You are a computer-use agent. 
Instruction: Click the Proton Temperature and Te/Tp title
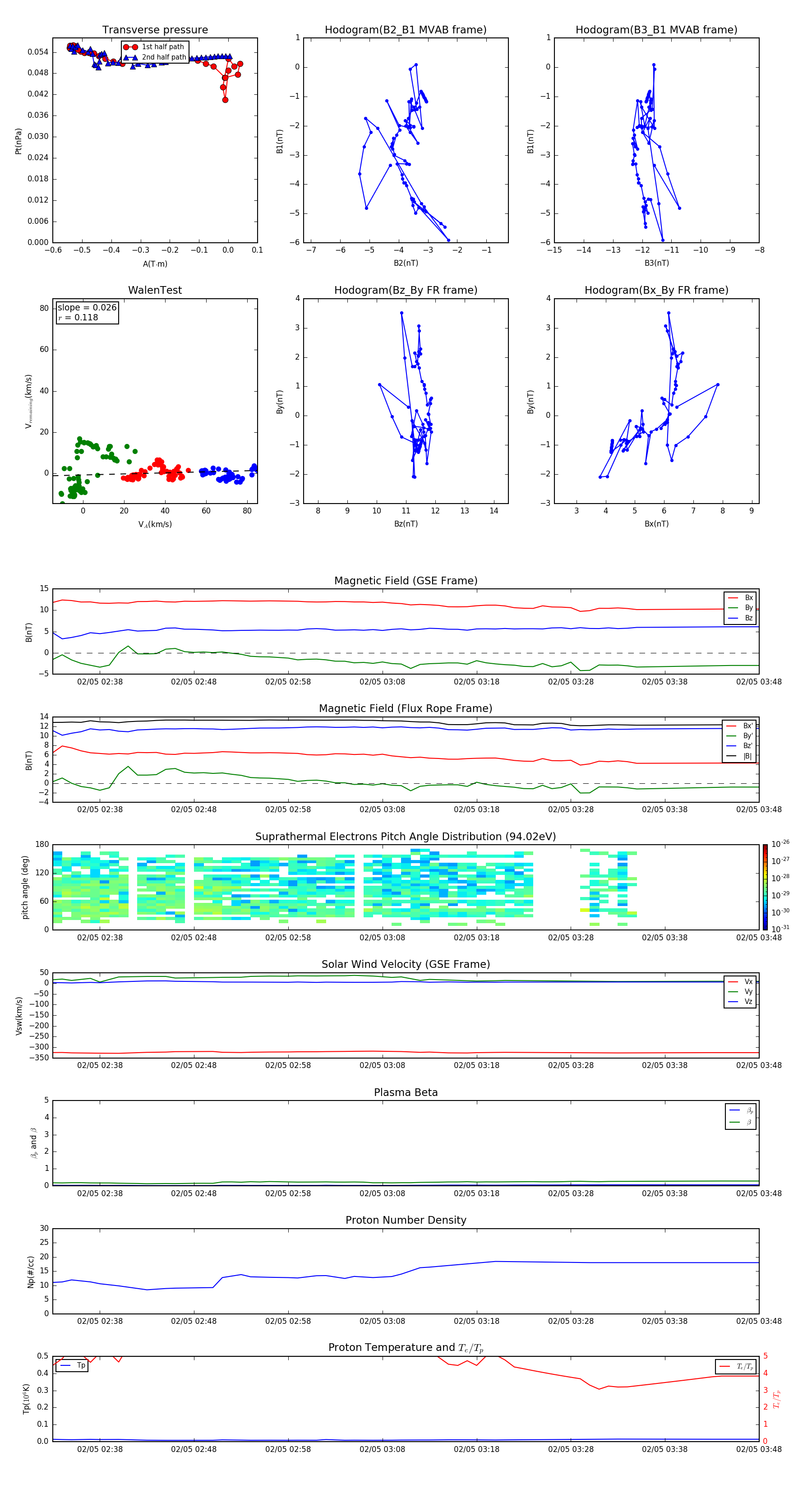point(406,1348)
